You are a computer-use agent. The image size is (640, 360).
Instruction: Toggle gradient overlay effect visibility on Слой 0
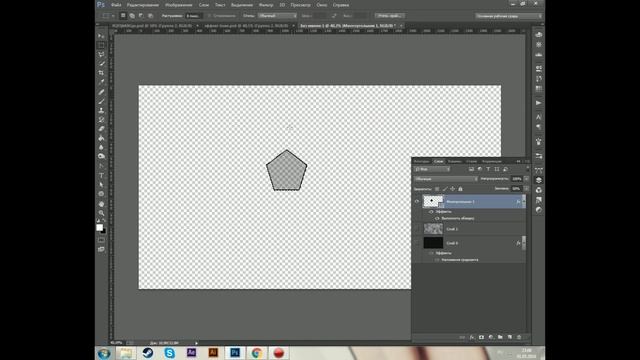pyautogui.click(x=437, y=260)
